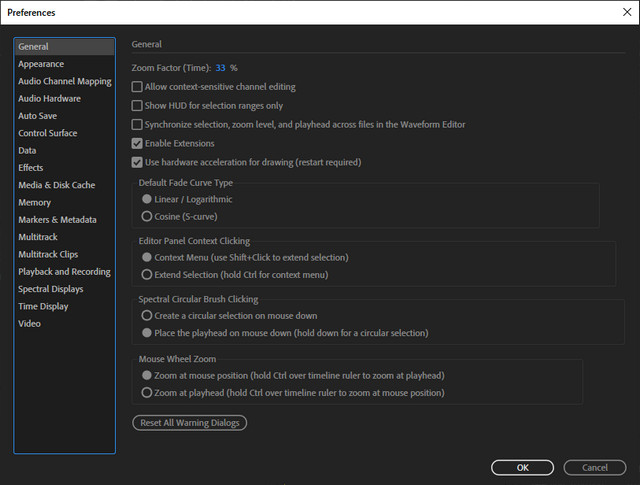Go to Spectral Displays preferences

pyautogui.click(x=51, y=289)
